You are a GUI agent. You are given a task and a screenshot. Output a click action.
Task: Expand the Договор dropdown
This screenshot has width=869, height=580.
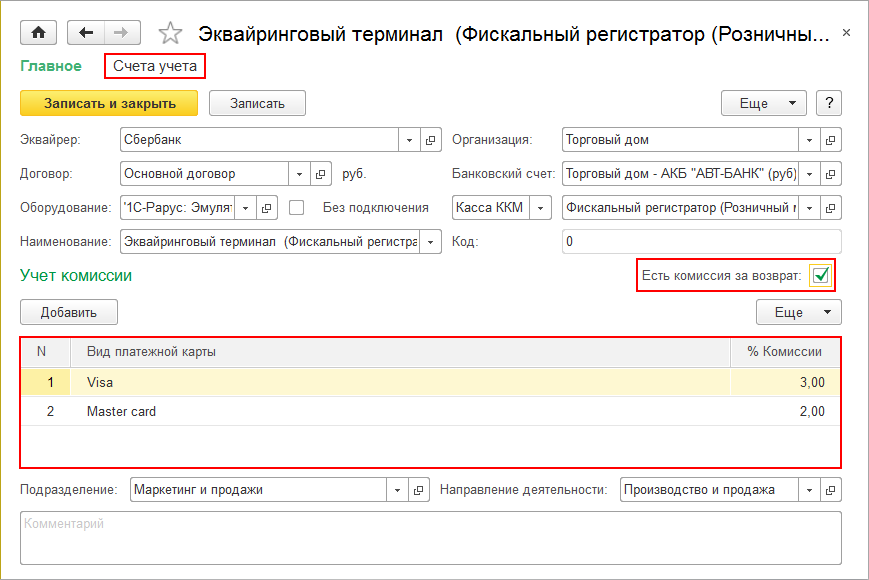pos(299,174)
